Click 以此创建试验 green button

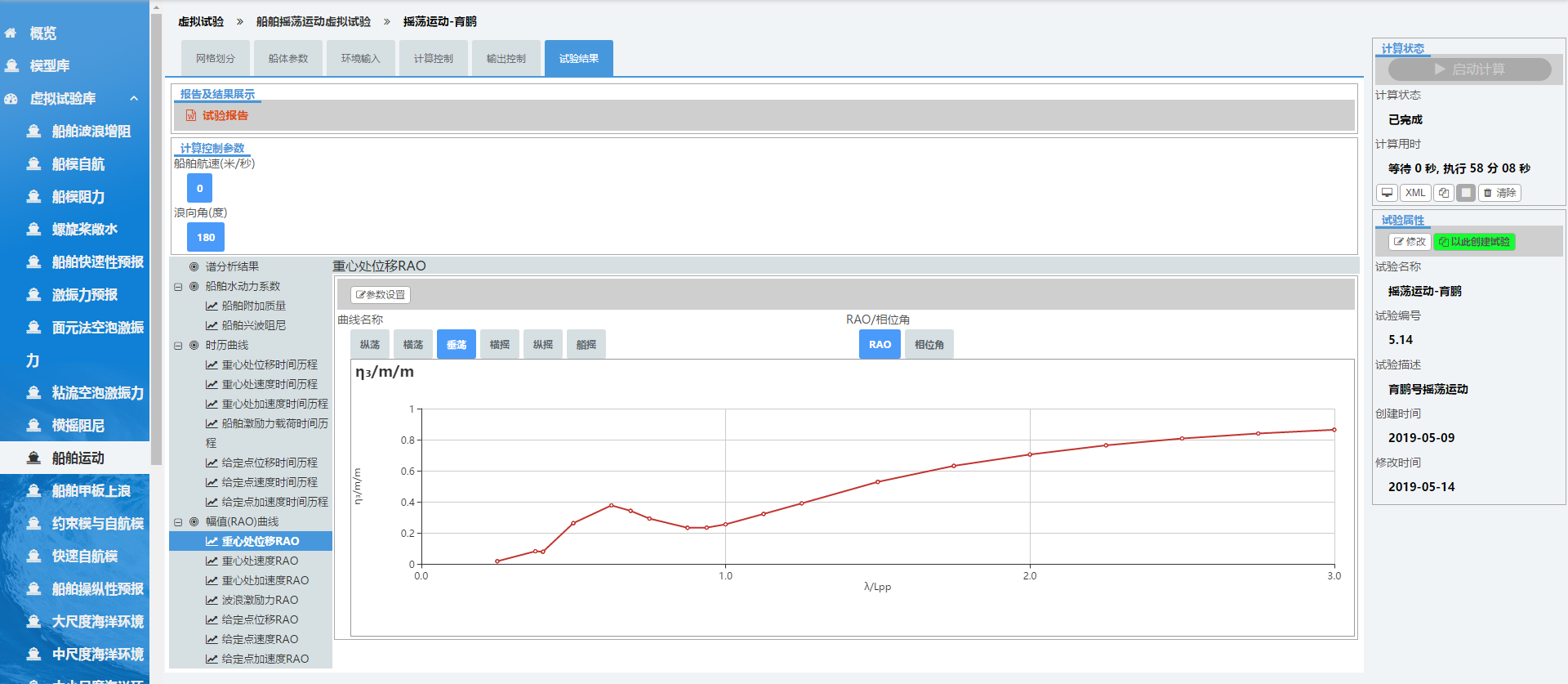(x=1474, y=242)
